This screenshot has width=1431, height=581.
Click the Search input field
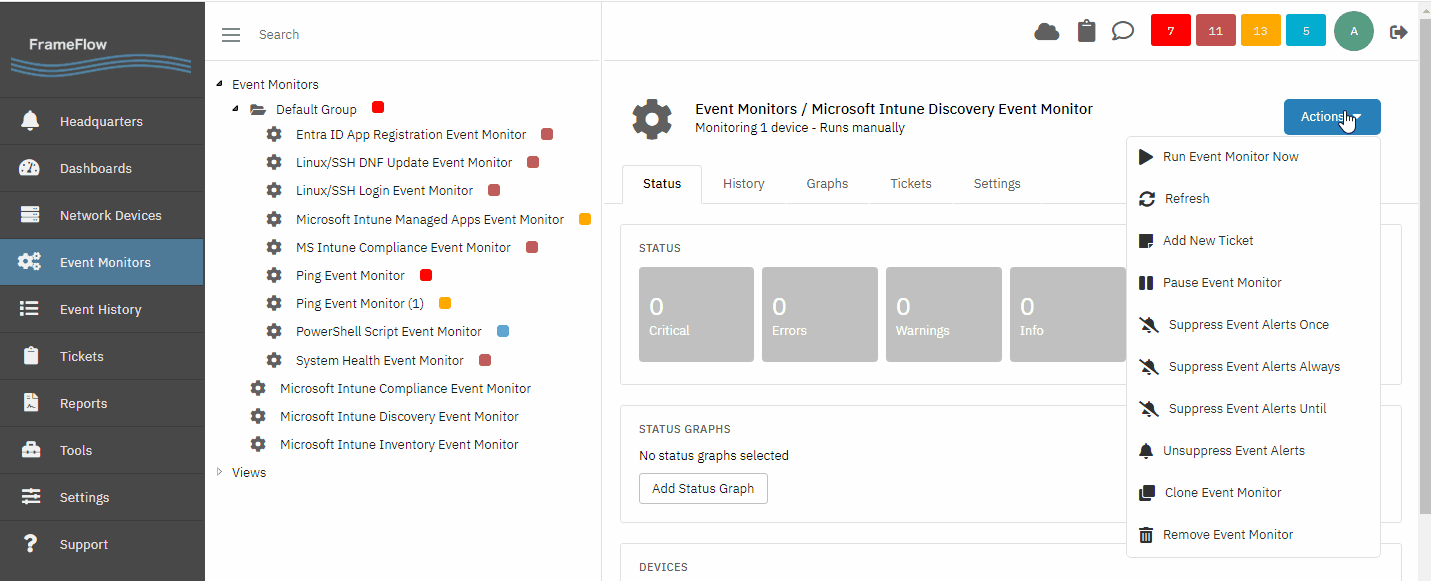click(x=420, y=34)
